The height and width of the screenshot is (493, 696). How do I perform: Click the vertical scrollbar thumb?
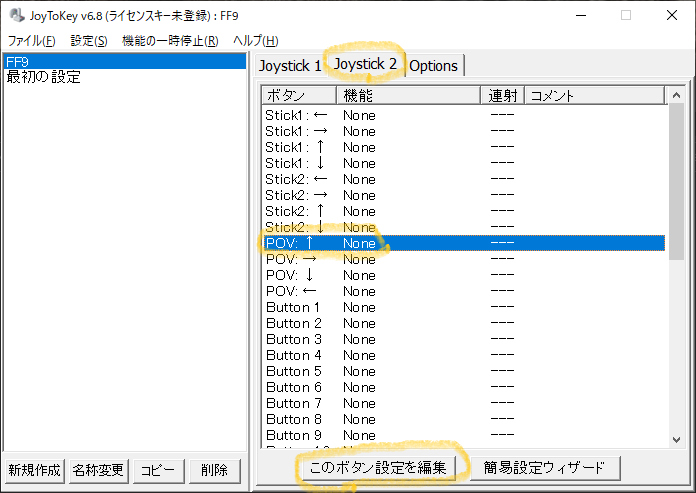pos(676,182)
